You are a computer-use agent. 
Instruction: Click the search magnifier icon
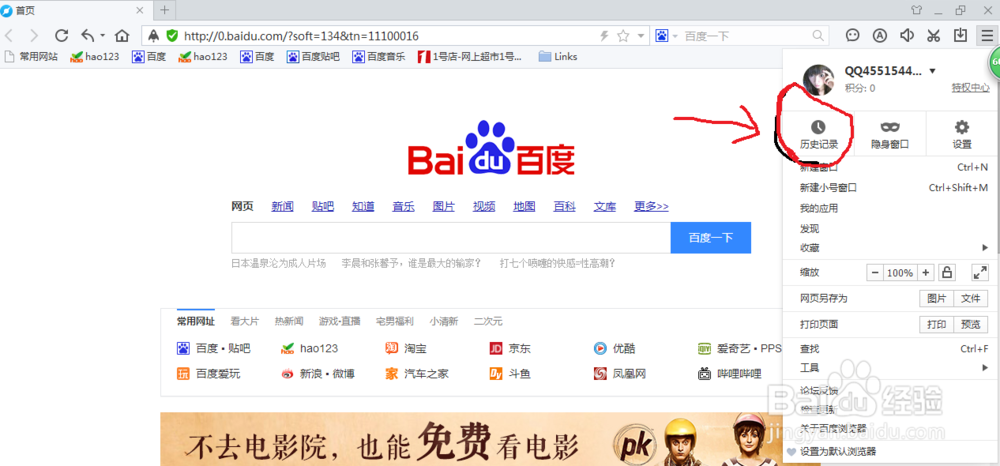click(x=818, y=36)
